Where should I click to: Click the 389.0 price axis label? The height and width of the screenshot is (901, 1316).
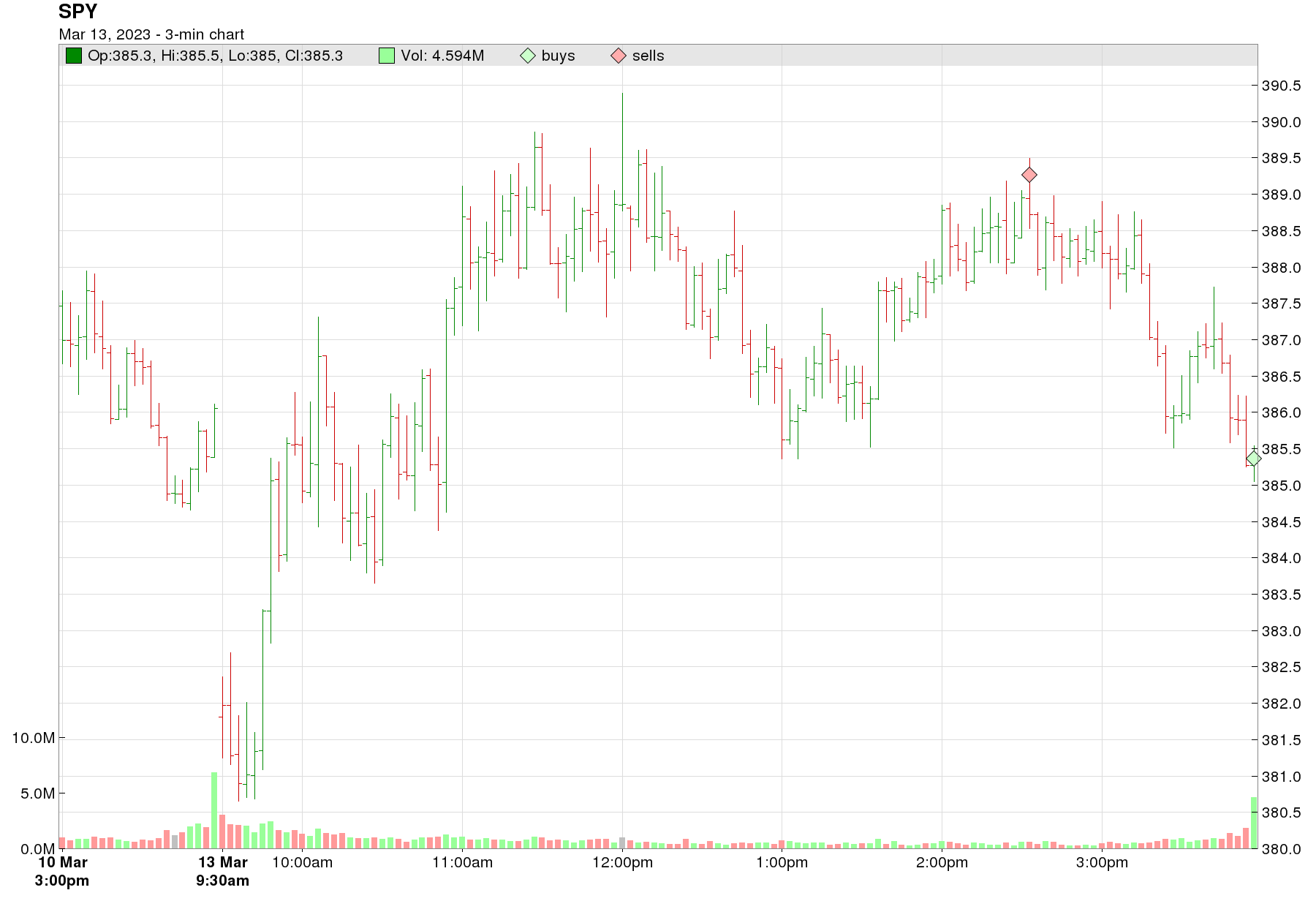[x=1282, y=195]
